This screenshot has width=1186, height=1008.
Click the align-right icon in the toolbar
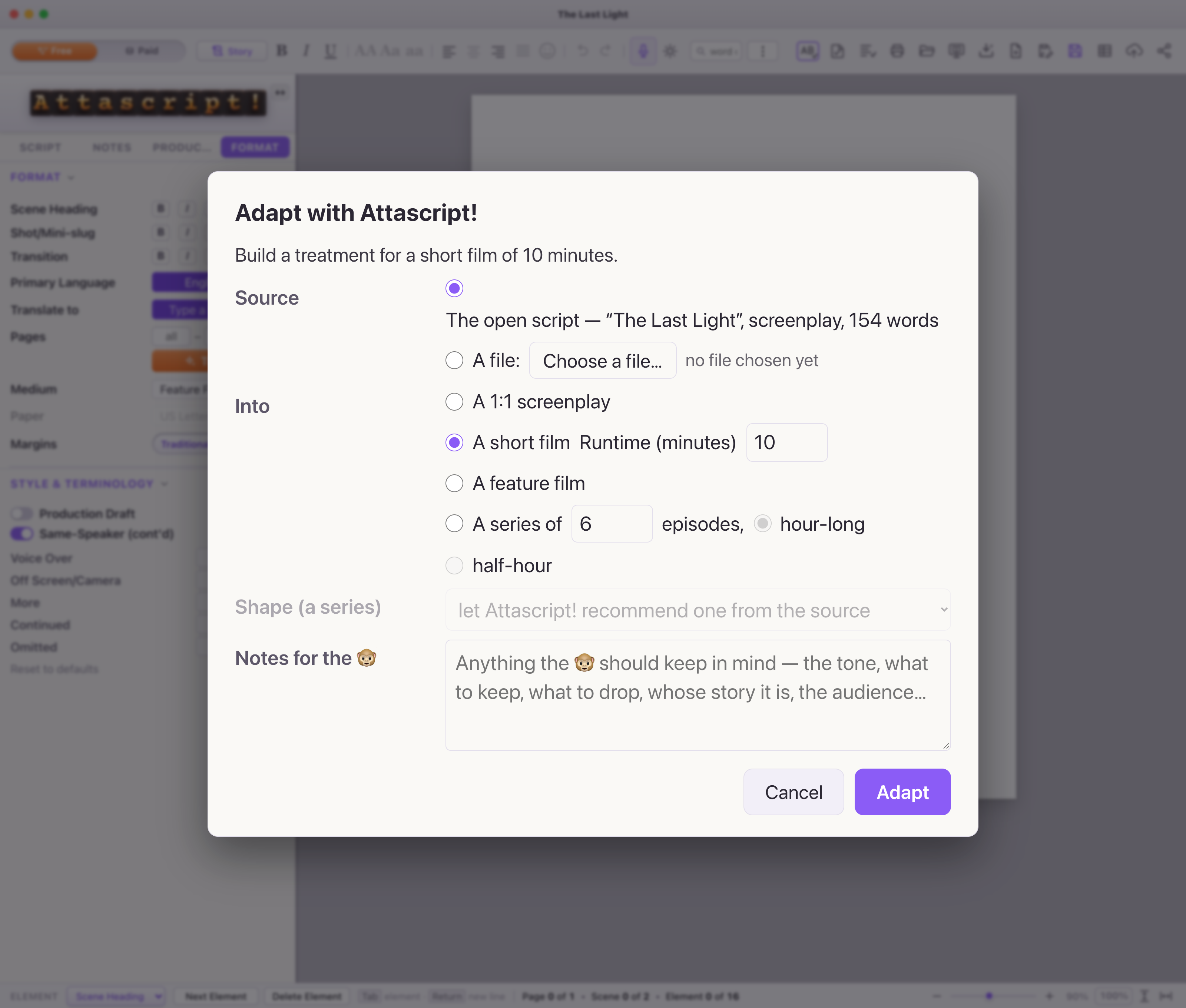pos(498,52)
